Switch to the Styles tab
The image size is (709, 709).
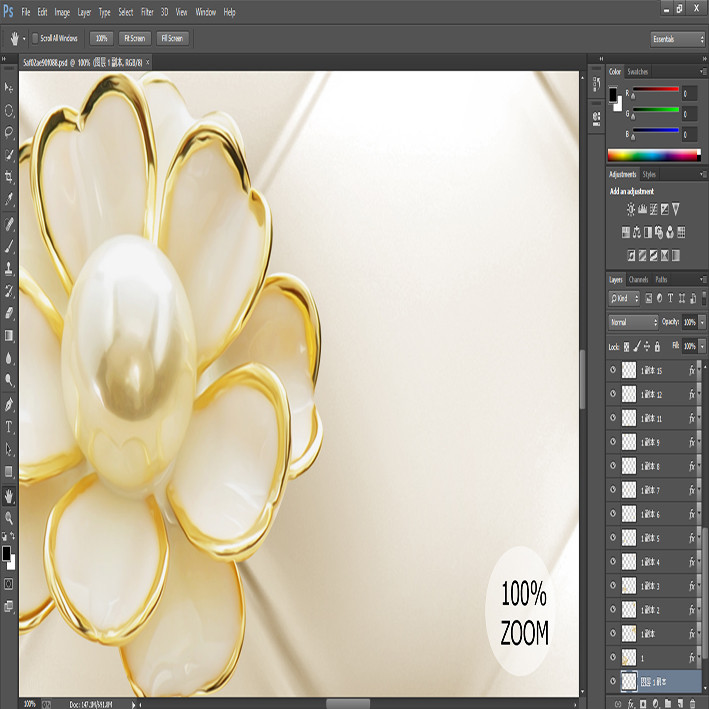coord(649,174)
